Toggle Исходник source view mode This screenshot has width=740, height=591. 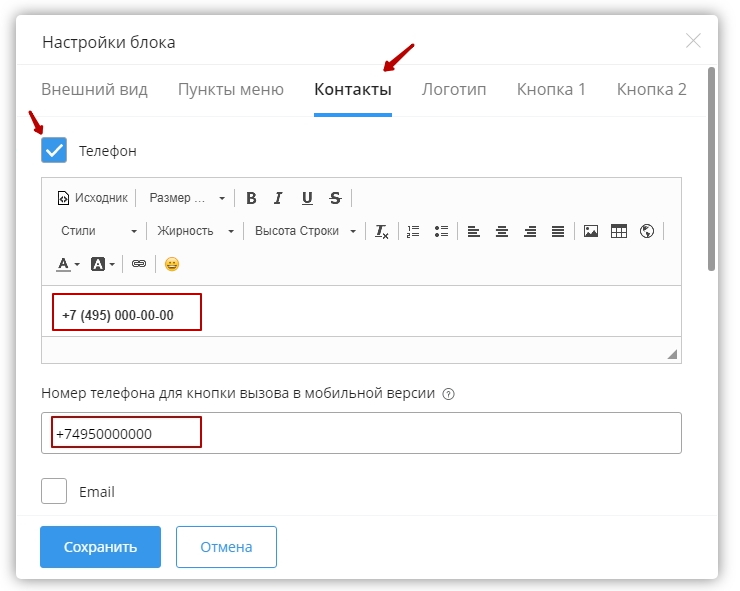[x=93, y=198]
